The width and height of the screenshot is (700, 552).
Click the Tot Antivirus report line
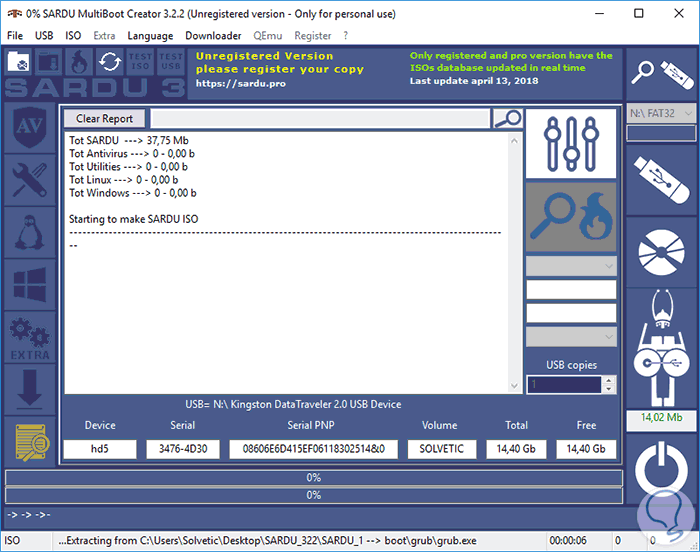132,154
